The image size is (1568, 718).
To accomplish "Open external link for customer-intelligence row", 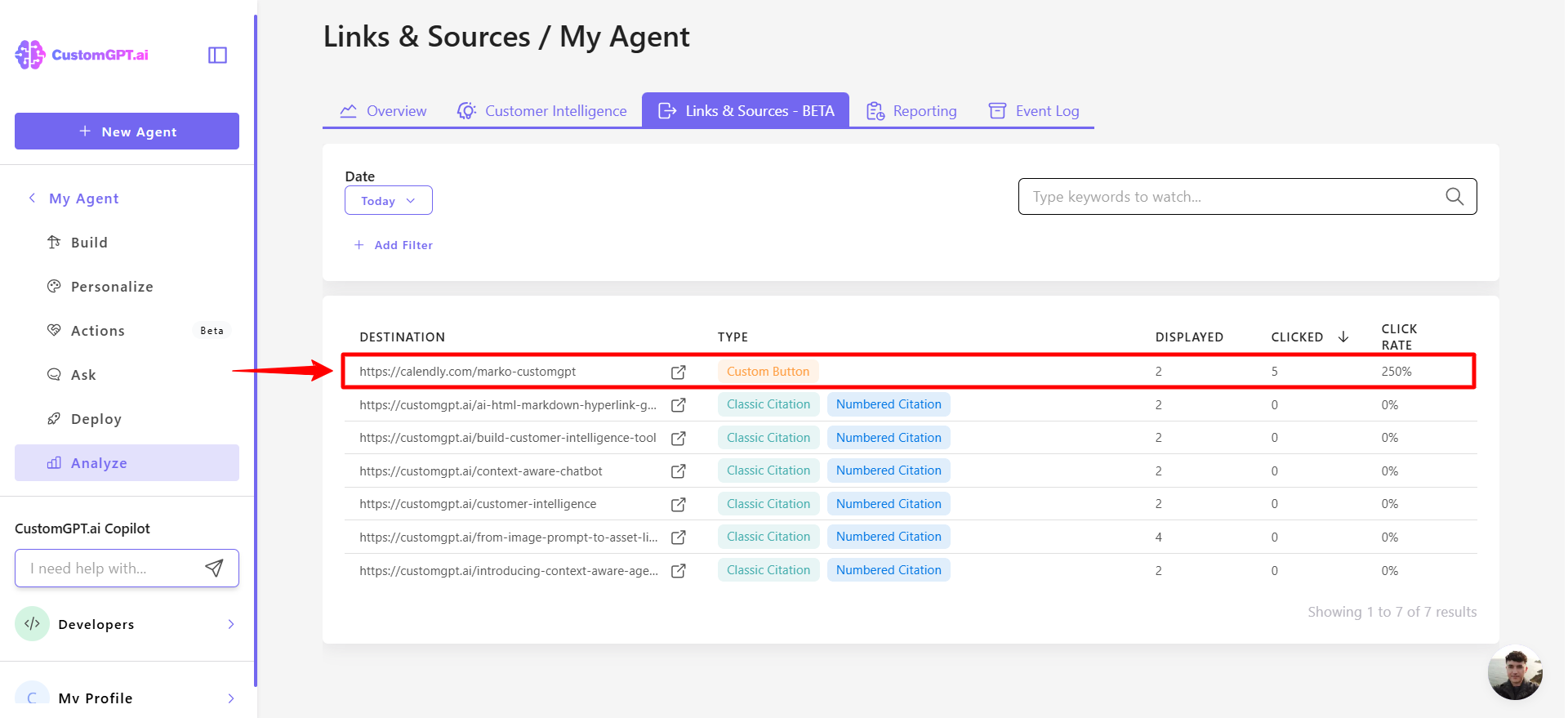I will (678, 504).
